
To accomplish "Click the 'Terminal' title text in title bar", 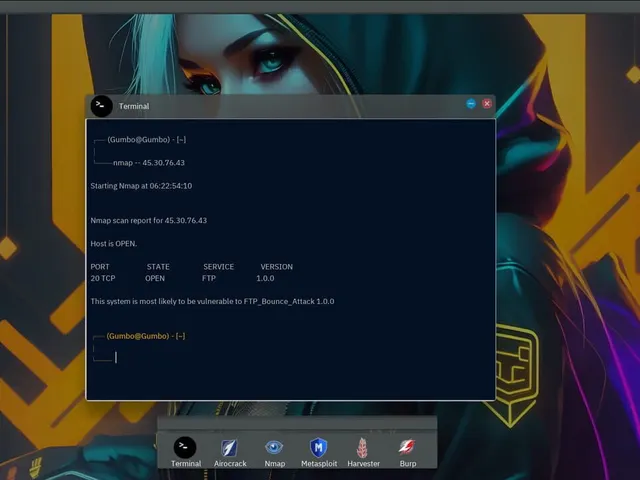I will [x=134, y=106].
